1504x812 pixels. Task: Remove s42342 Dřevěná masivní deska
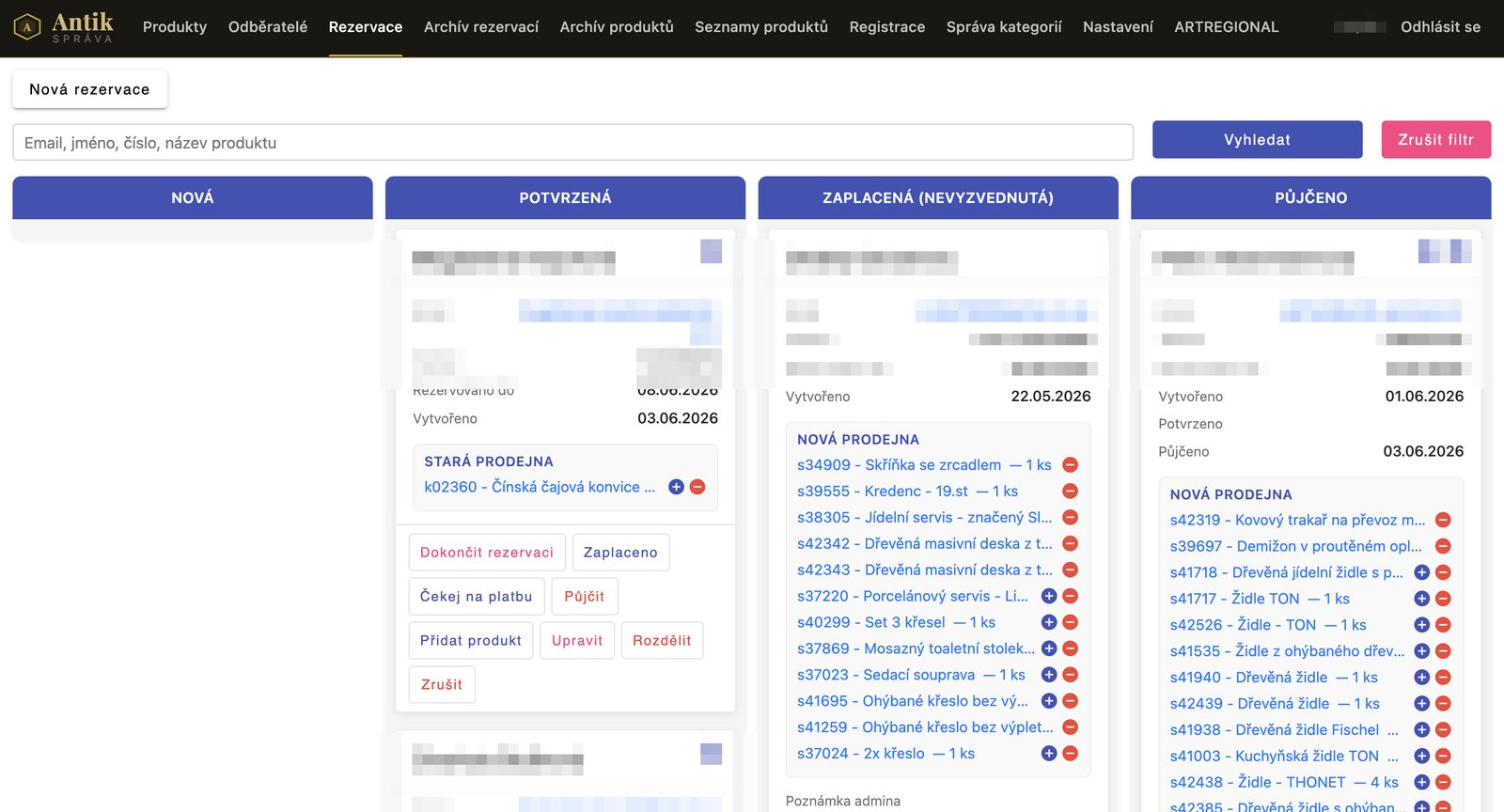click(1070, 544)
